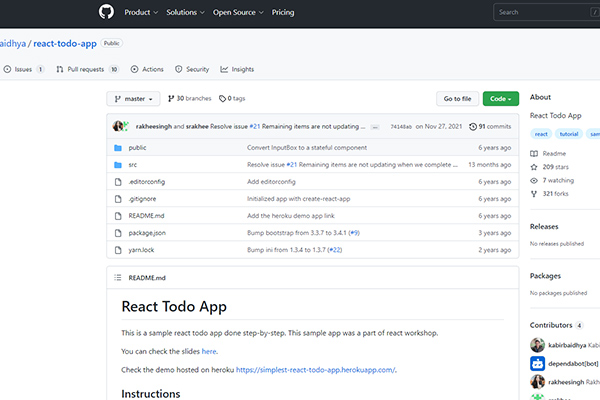Open kabirbaidhya contributor profile

[567, 345]
